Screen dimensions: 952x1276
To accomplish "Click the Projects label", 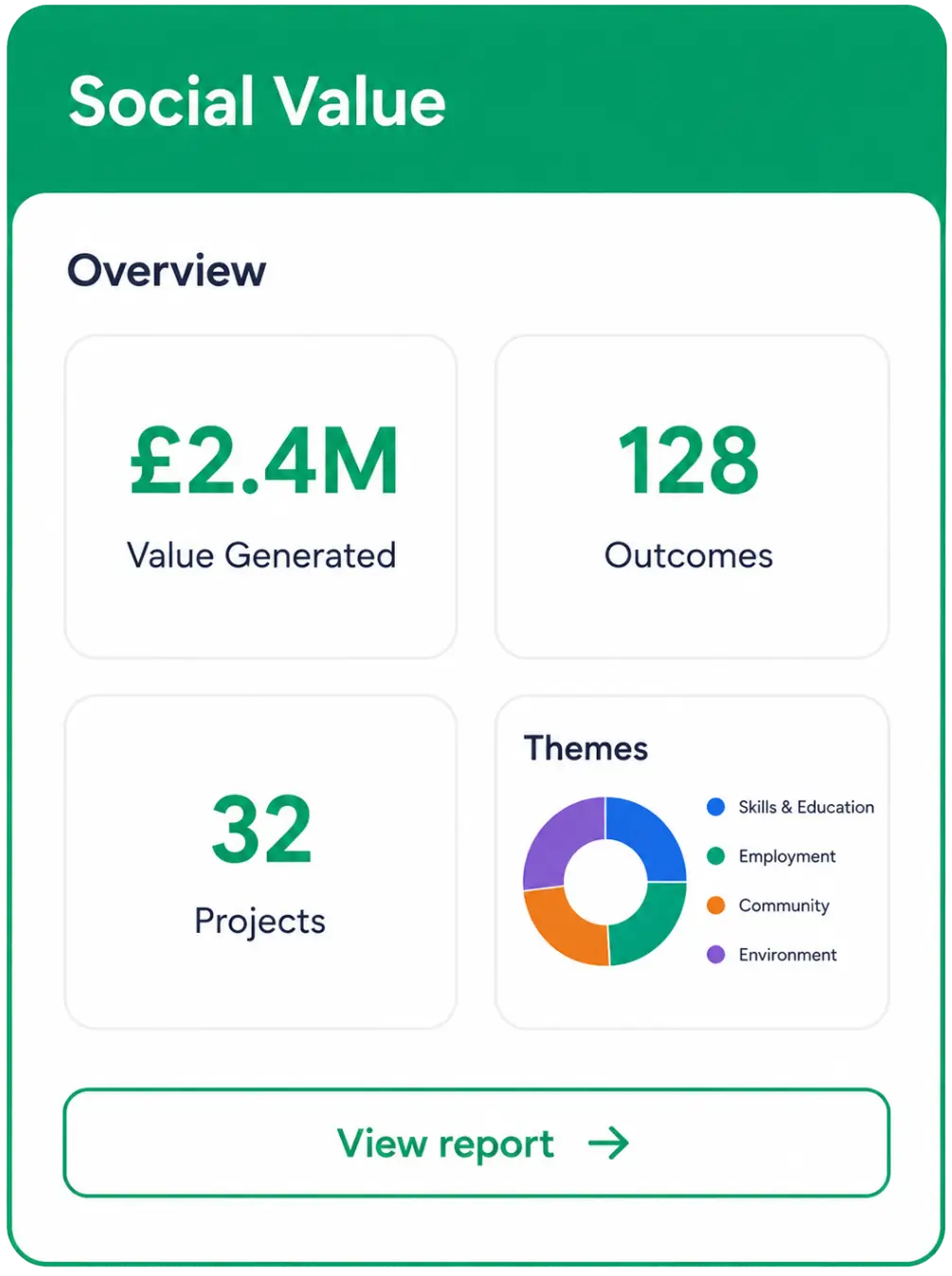I will pos(260,922).
